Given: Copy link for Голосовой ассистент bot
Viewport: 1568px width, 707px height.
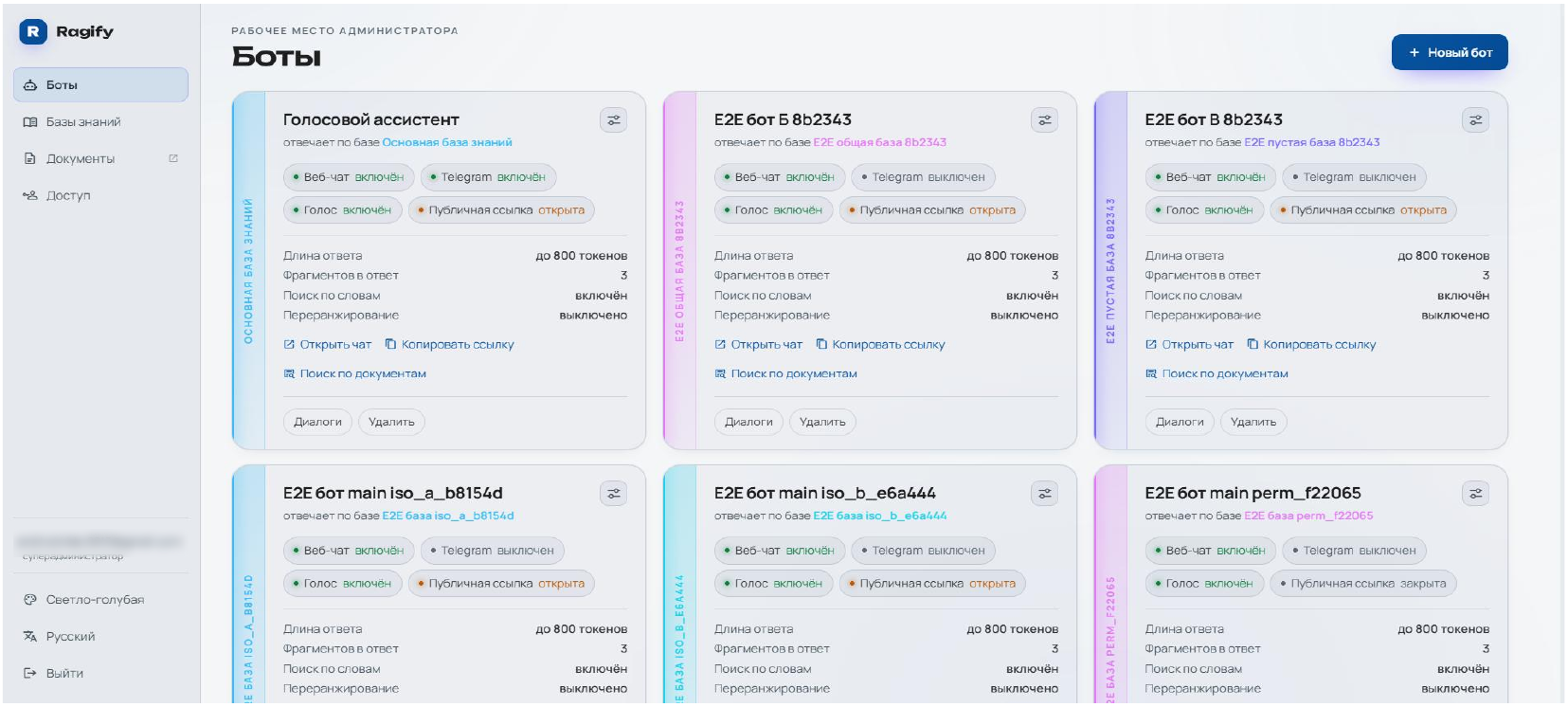Looking at the screenshot, I should tap(449, 345).
